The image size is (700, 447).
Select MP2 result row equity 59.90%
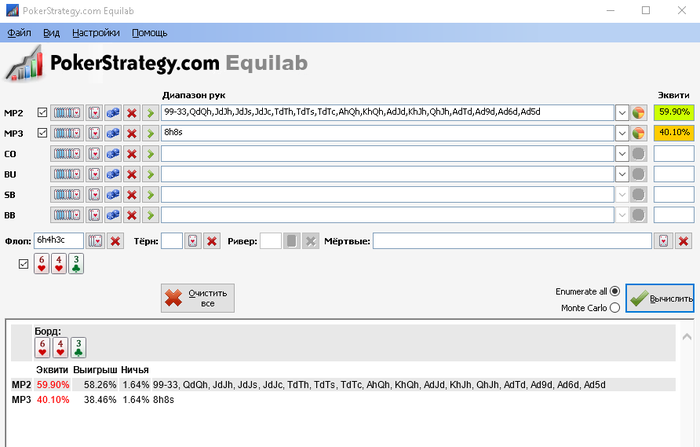[x=53, y=384]
